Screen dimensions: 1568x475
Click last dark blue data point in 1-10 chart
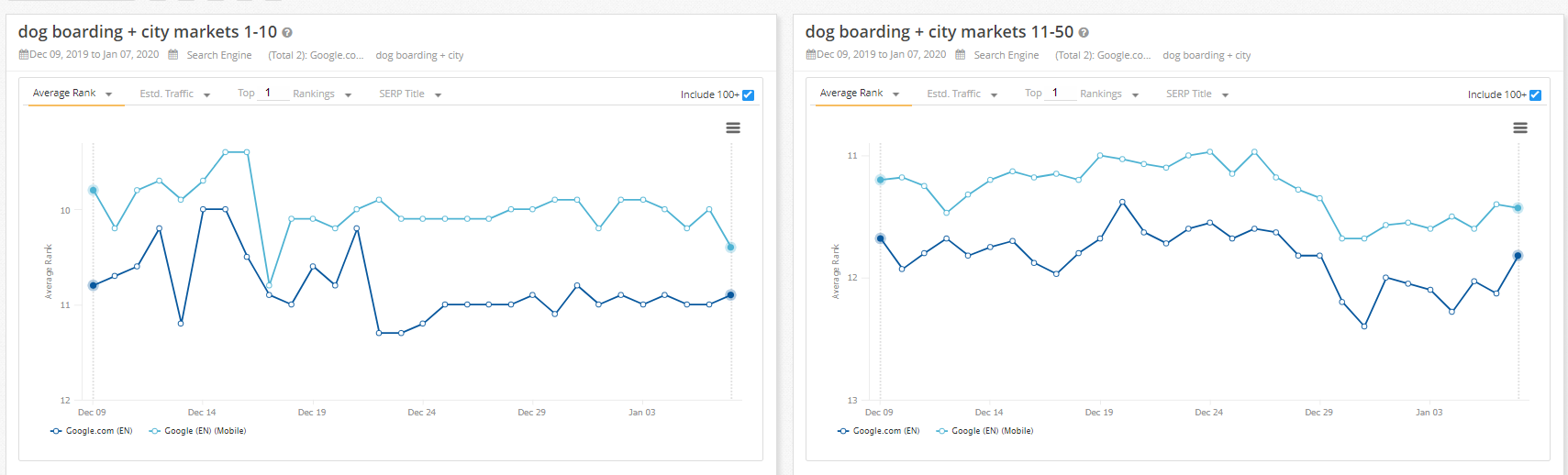coord(730,295)
